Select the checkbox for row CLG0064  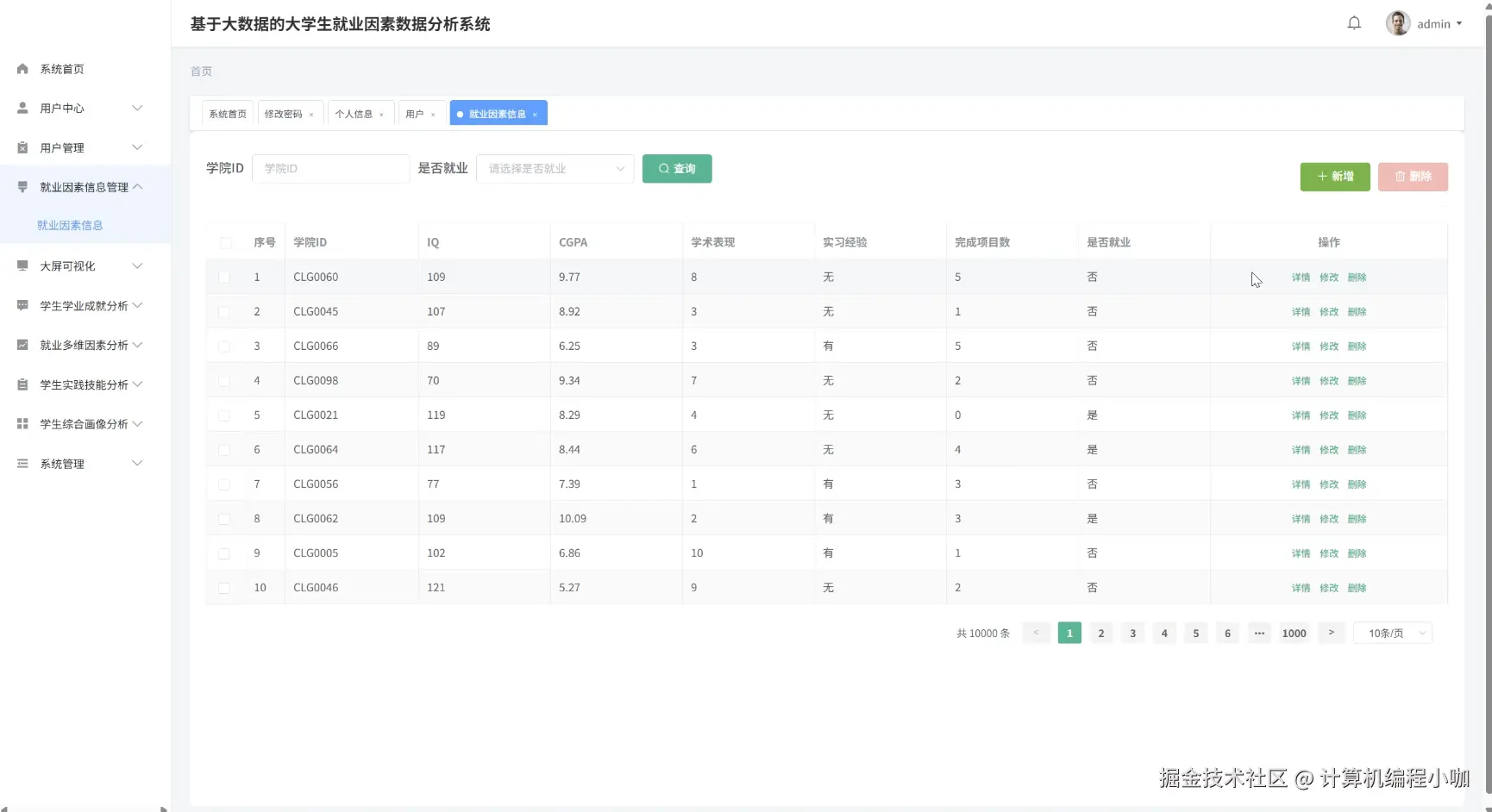coord(224,450)
